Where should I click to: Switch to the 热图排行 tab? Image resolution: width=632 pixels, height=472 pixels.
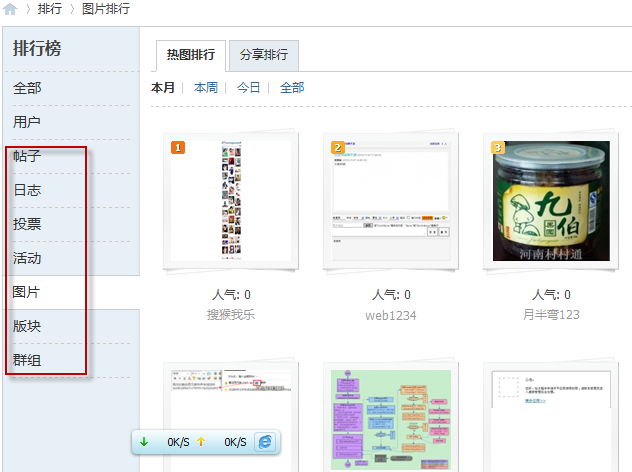point(191,55)
